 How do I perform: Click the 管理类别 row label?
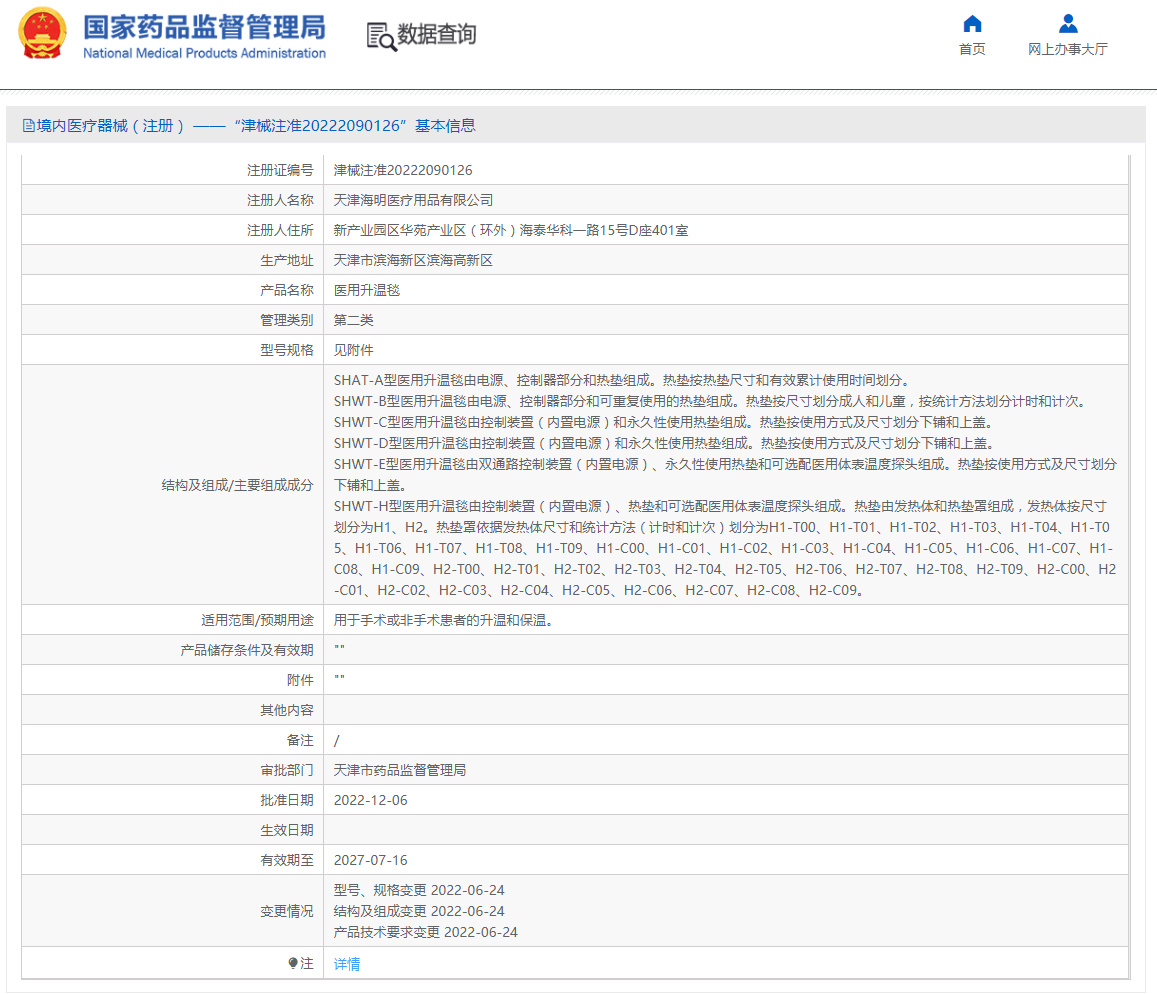[287, 320]
